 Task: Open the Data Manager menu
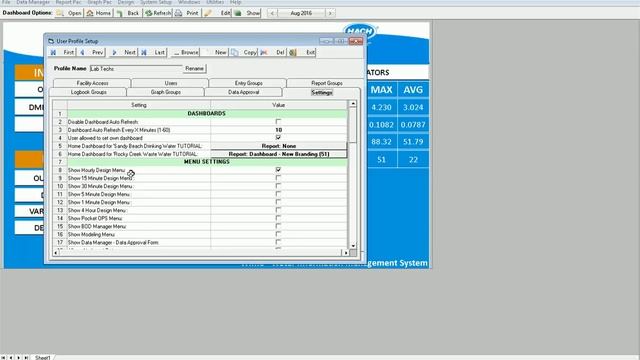click(x=33, y=2)
